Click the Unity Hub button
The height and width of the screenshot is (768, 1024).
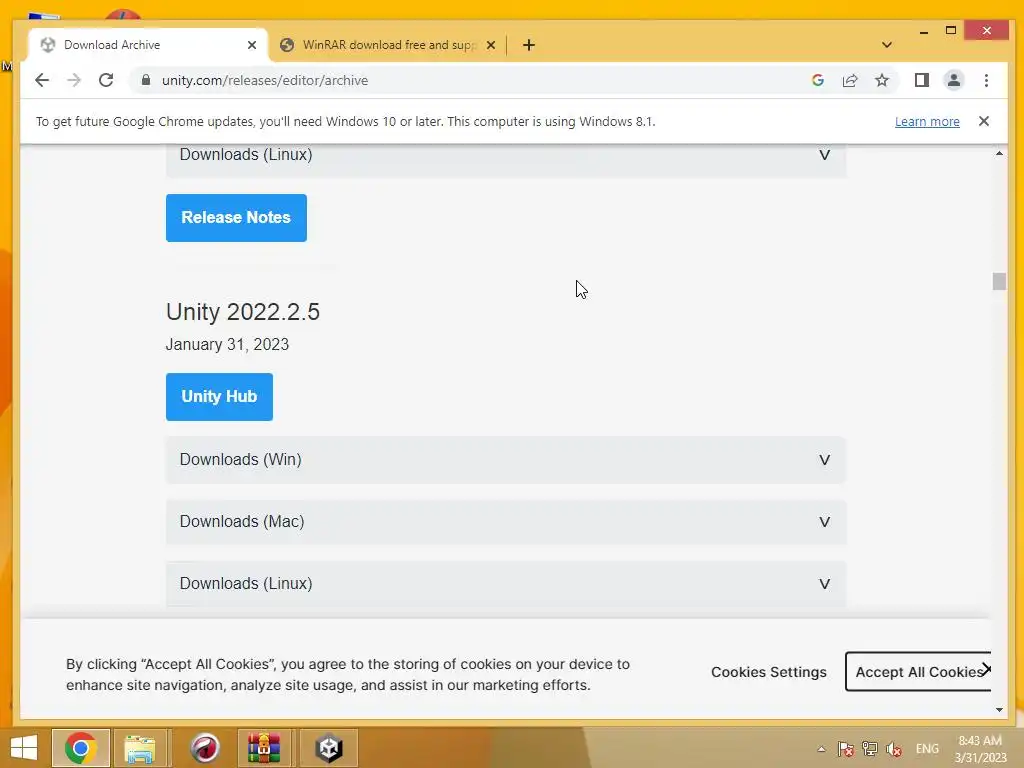(x=219, y=397)
